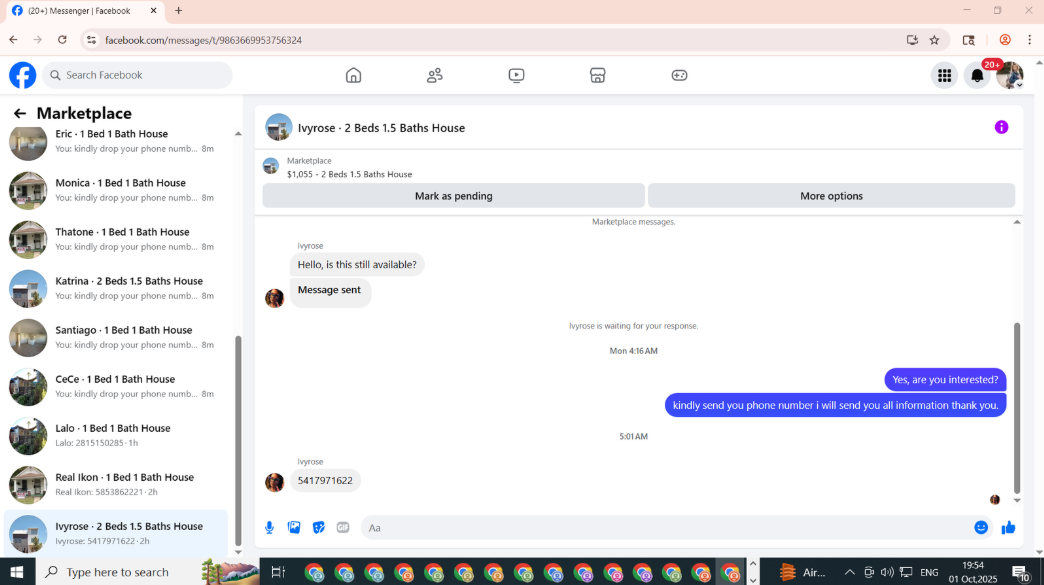1044x585 pixels.
Task: Open Facebook home via logo
Action: pyautogui.click(x=23, y=75)
